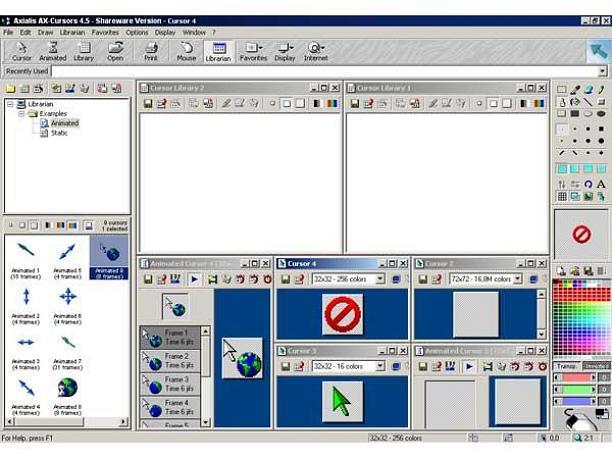Adjust the green channel slider
The image size is (612, 459).
575,390
